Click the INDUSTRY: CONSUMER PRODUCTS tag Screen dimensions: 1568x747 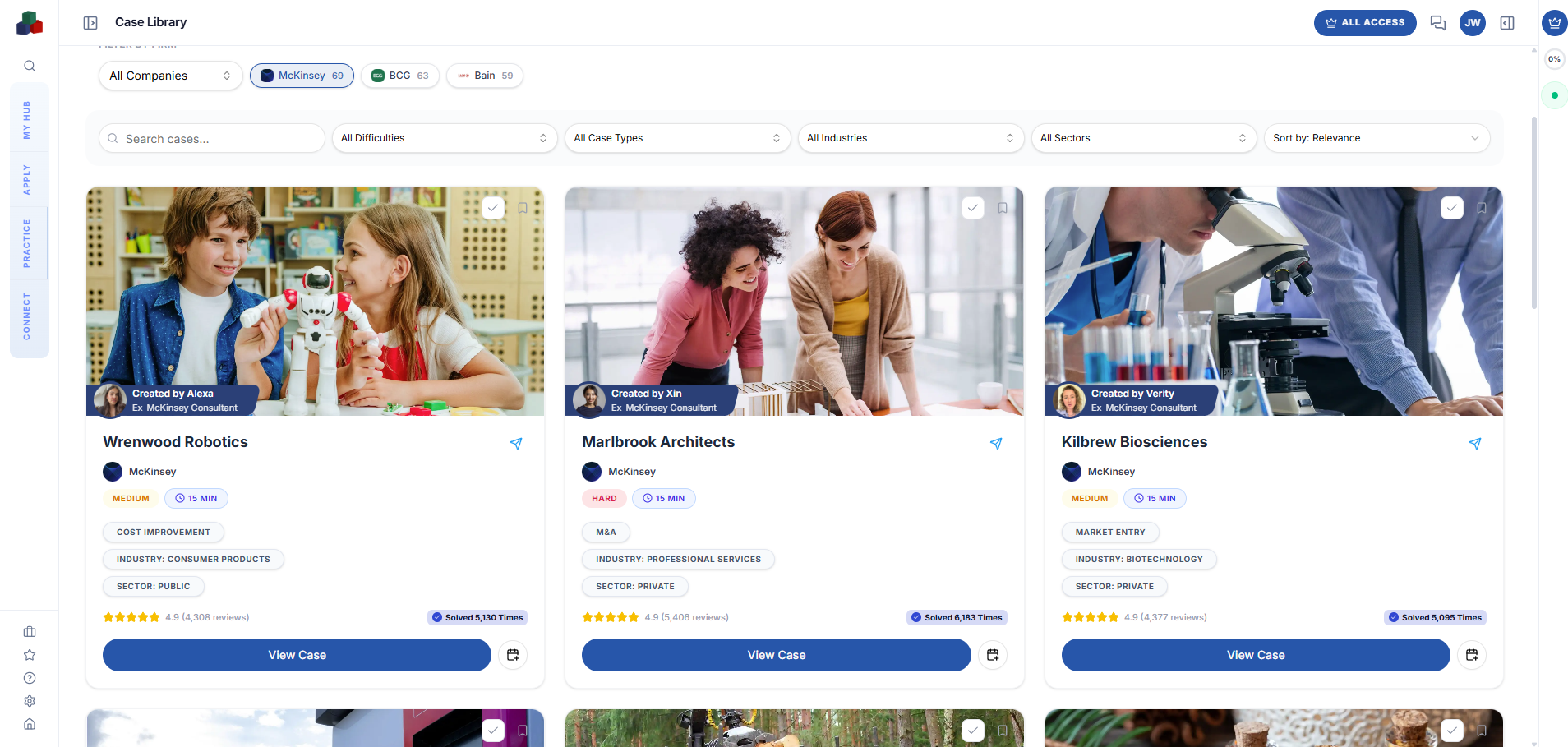(x=193, y=560)
